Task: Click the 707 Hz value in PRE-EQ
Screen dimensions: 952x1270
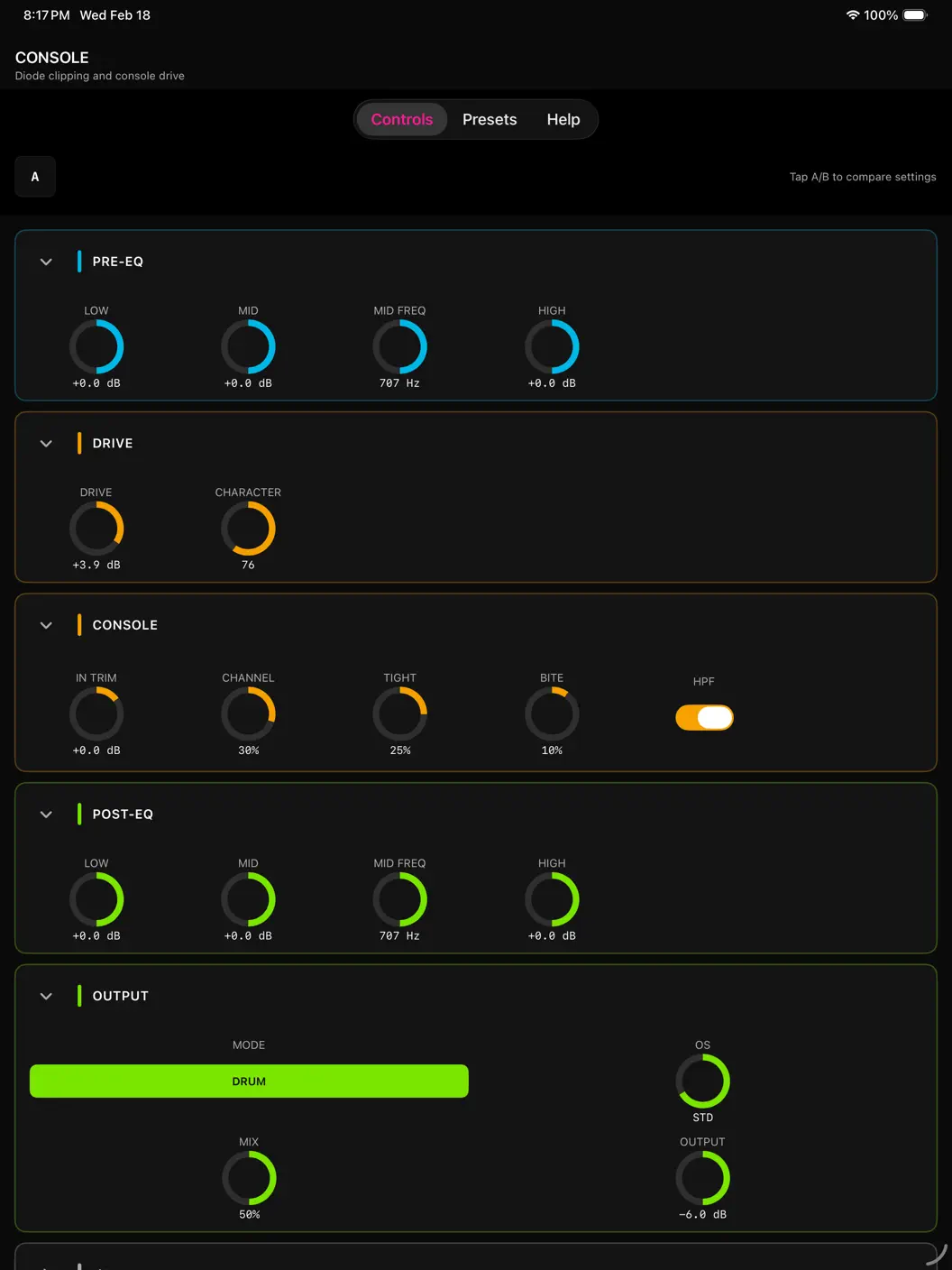Action: 399,383
